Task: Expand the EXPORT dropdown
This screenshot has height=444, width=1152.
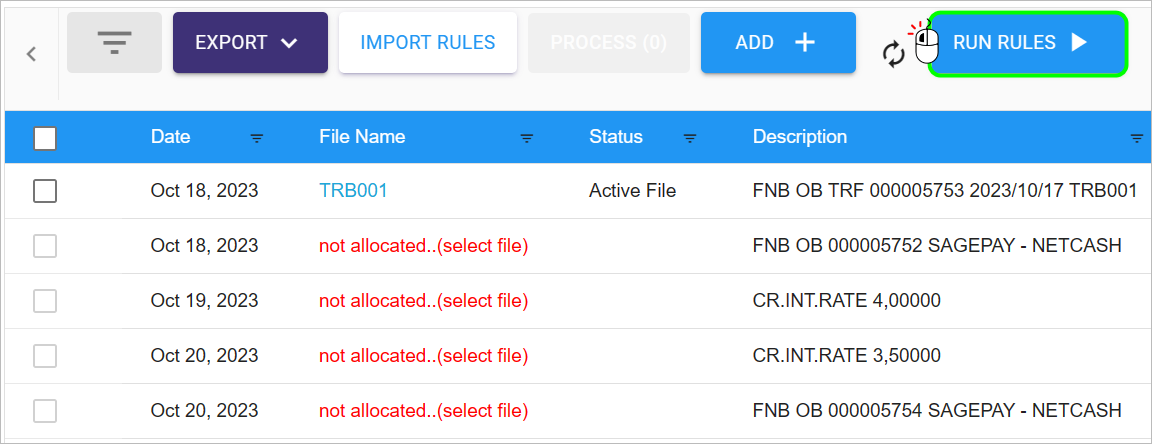Action: (251, 43)
